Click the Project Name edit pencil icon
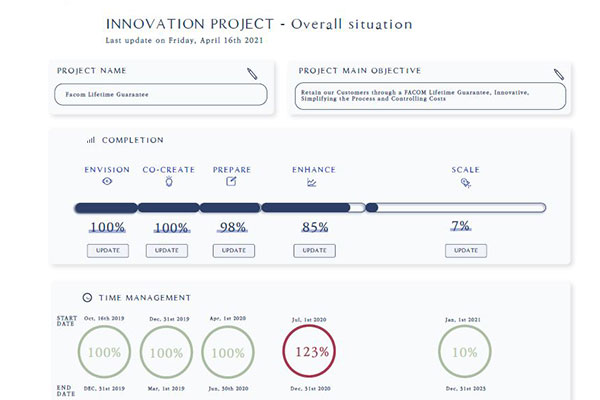The height and width of the screenshot is (400, 600). pos(253,73)
